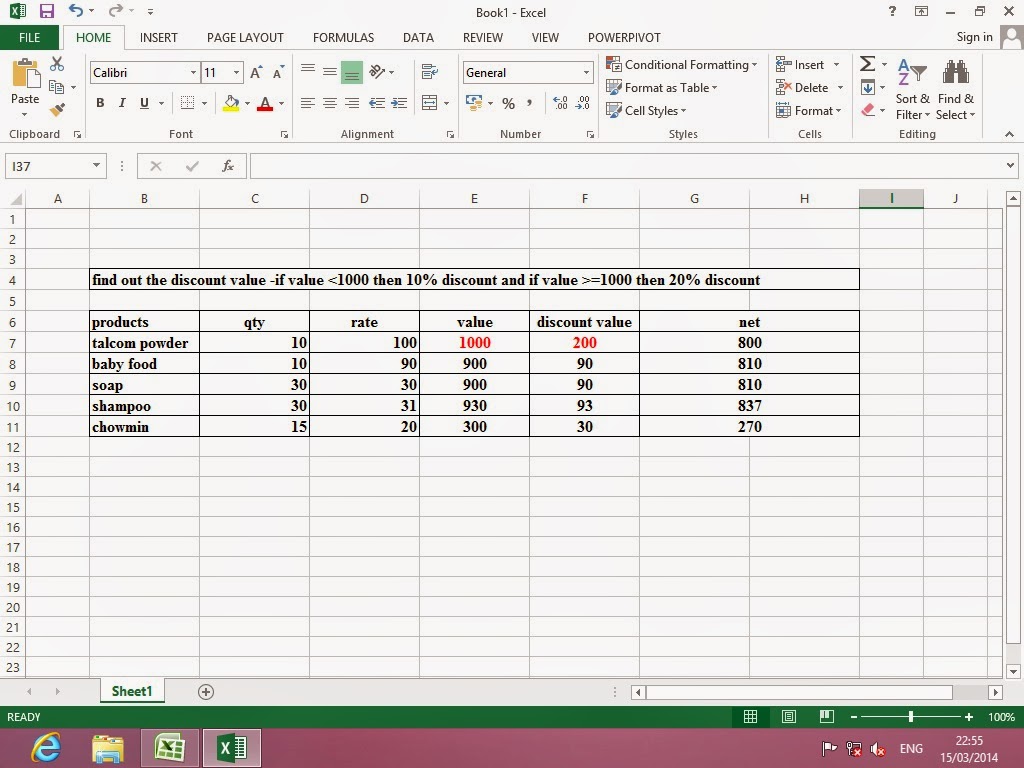The width and height of the screenshot is (1024, 768).
Task: Toggle Center horizontal alignment
Action: pyautogui.click(x=330, y=103)
